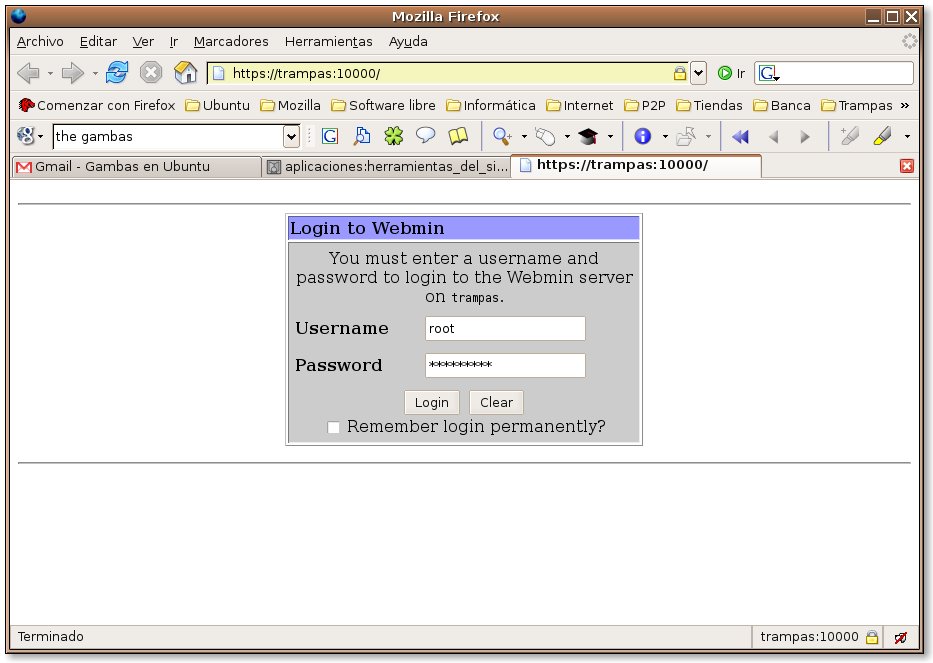Open the 'the gambas' search box dropdown
Screen dimensions: 933x663
(x=291, y=136)
